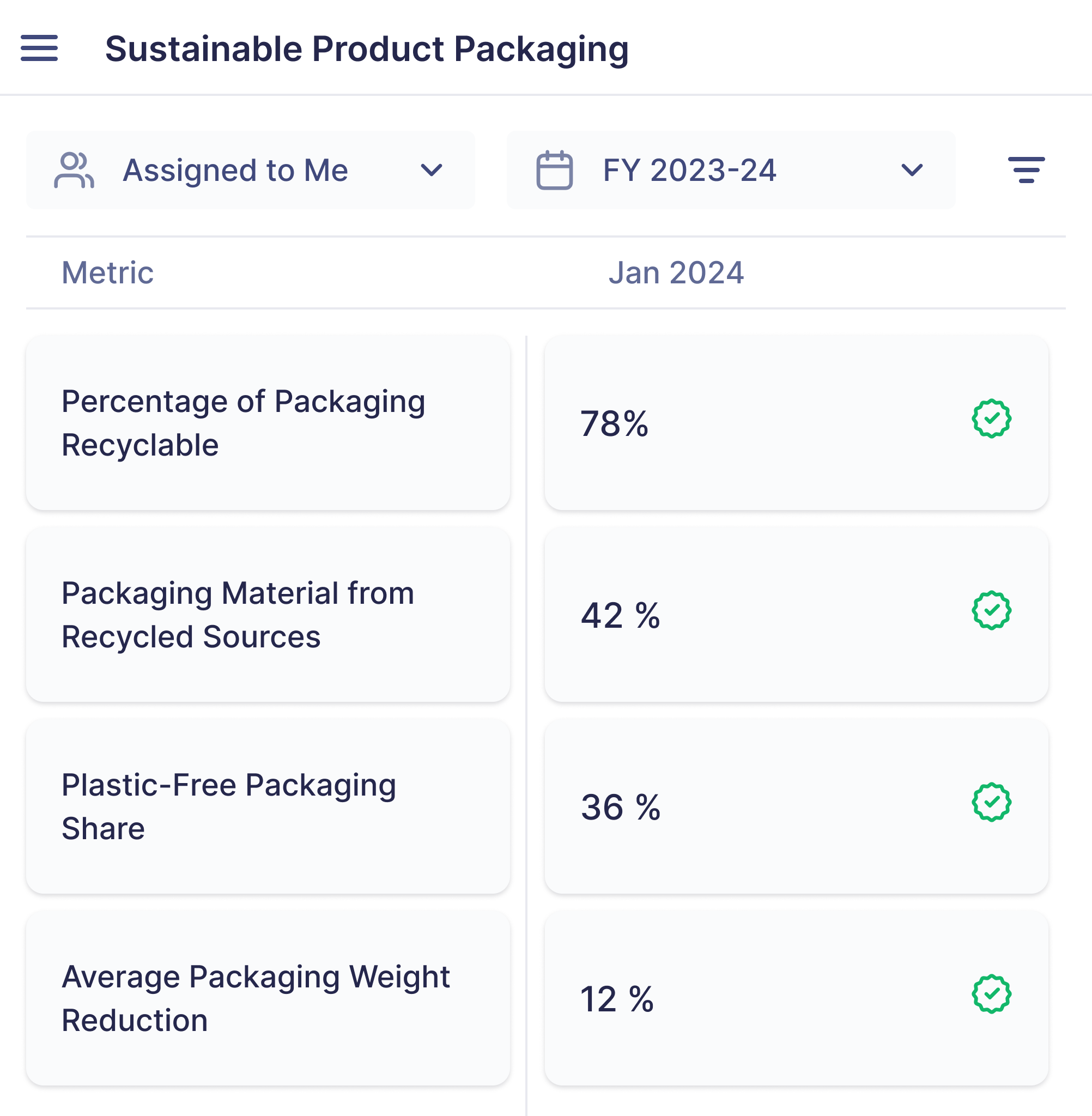Click the Metric column header

108,272
